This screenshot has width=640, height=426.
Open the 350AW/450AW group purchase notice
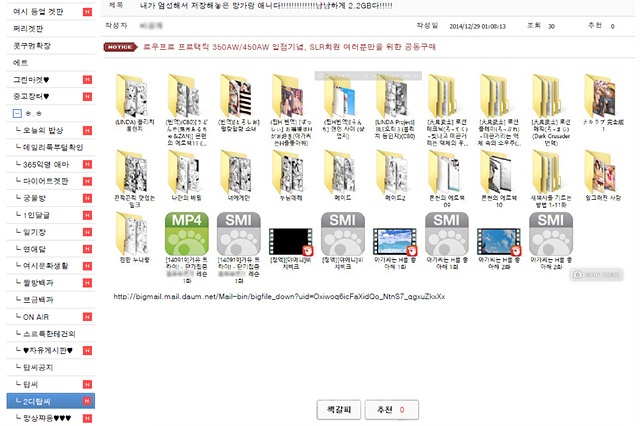click(289, 47)
